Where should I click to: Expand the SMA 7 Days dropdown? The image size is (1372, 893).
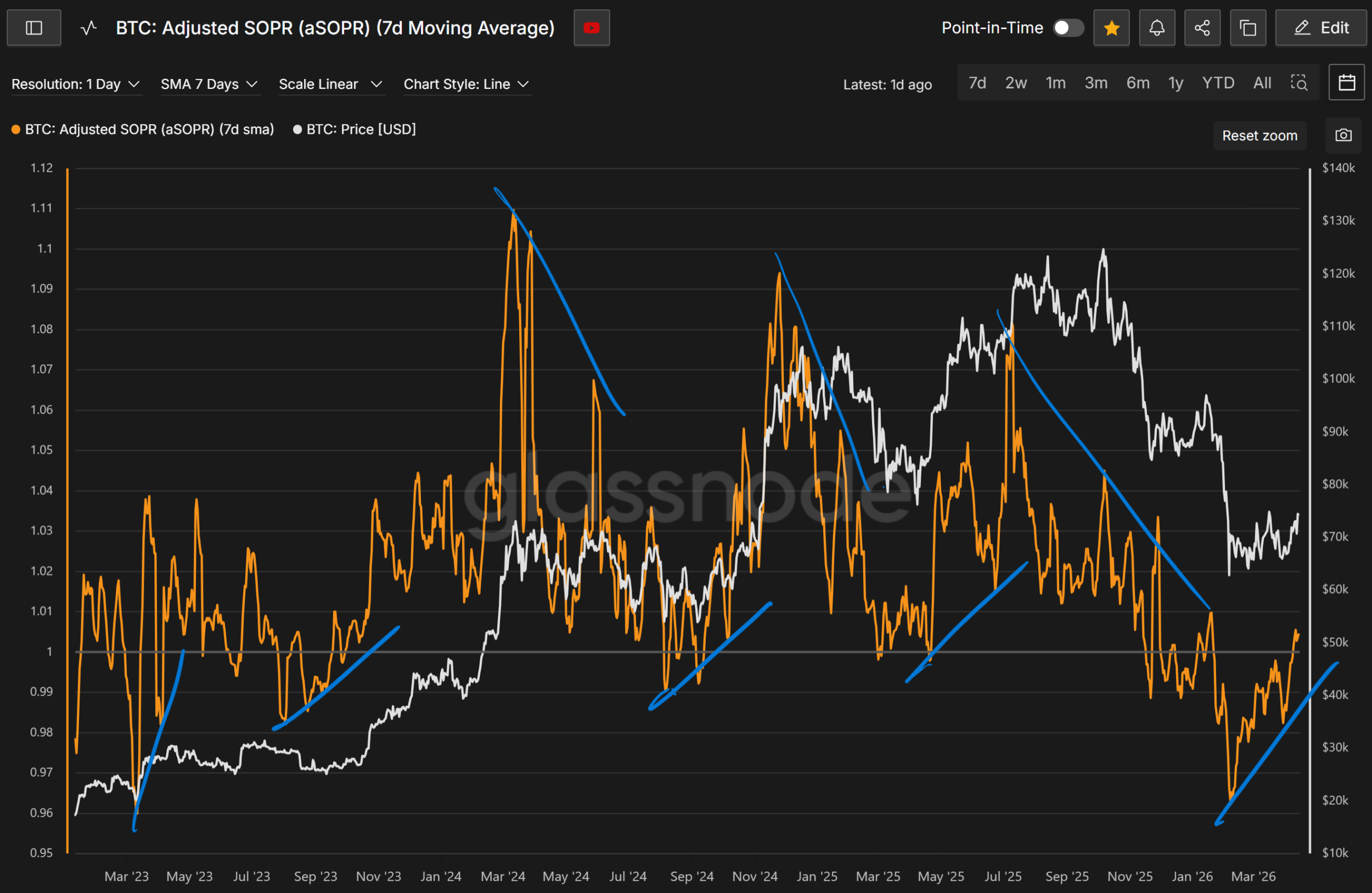tap(209, 84)
